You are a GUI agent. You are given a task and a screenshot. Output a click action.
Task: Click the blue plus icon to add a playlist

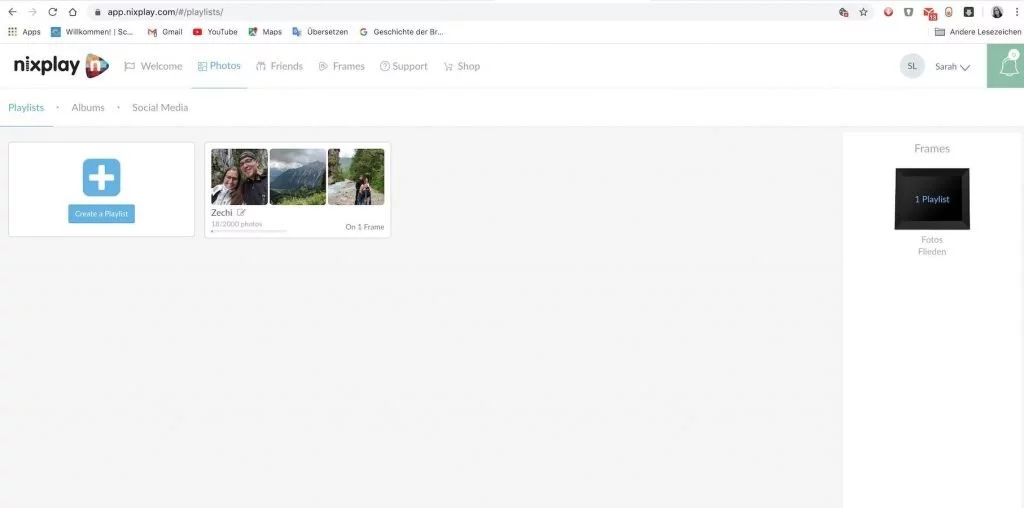[101, 177]
